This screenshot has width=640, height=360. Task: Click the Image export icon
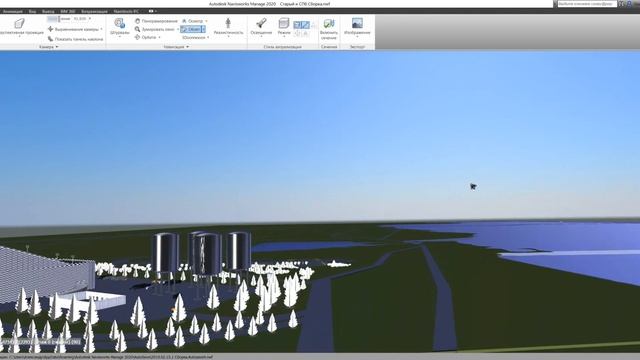(x=357, y=23)
